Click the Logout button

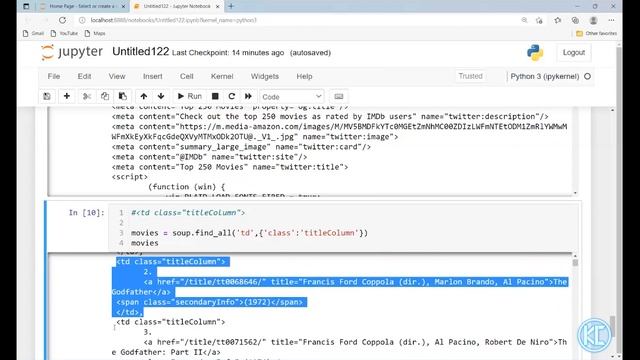coord(573,53)
